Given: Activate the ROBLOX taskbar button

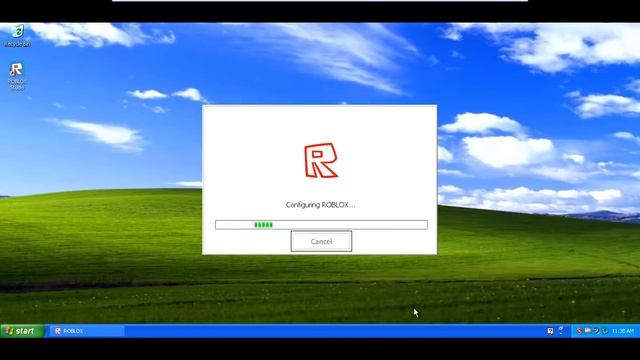Looking at the screenshot, I should (87, 331).
